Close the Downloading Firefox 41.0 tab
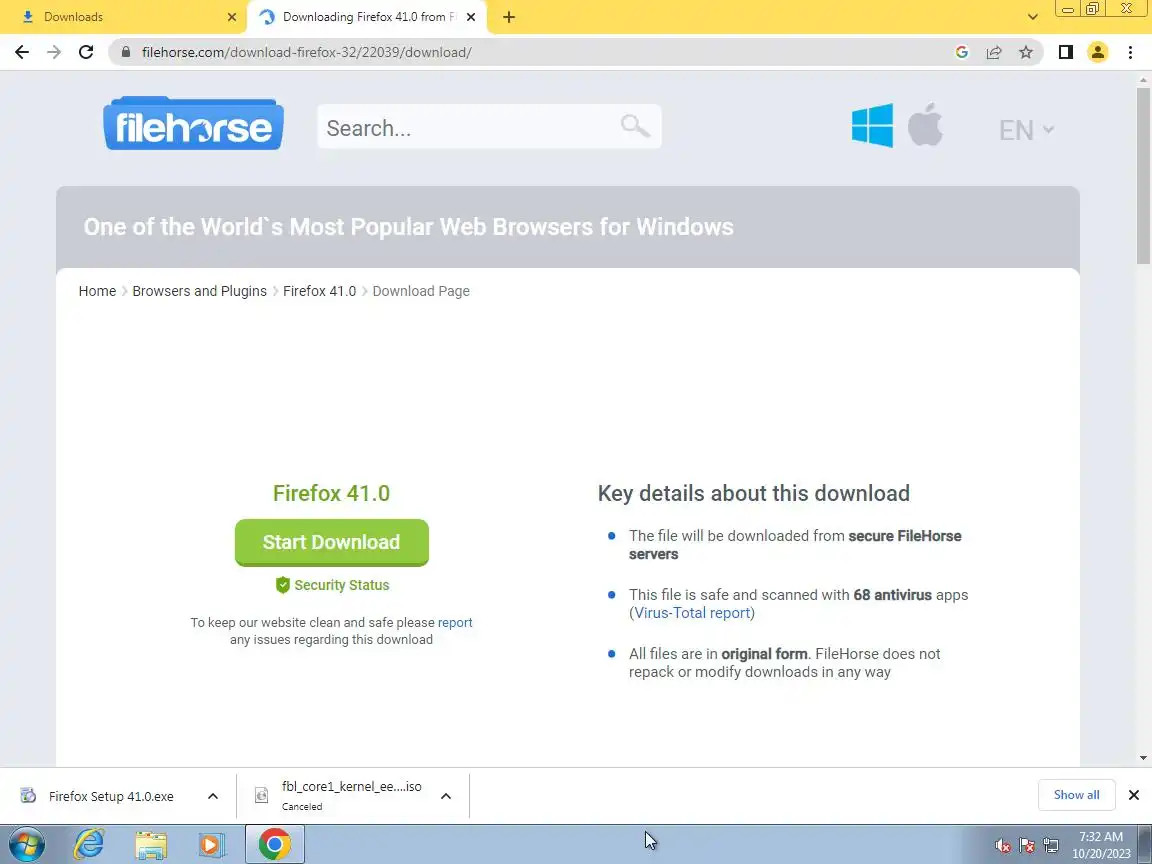 click(x=471, y=17)
